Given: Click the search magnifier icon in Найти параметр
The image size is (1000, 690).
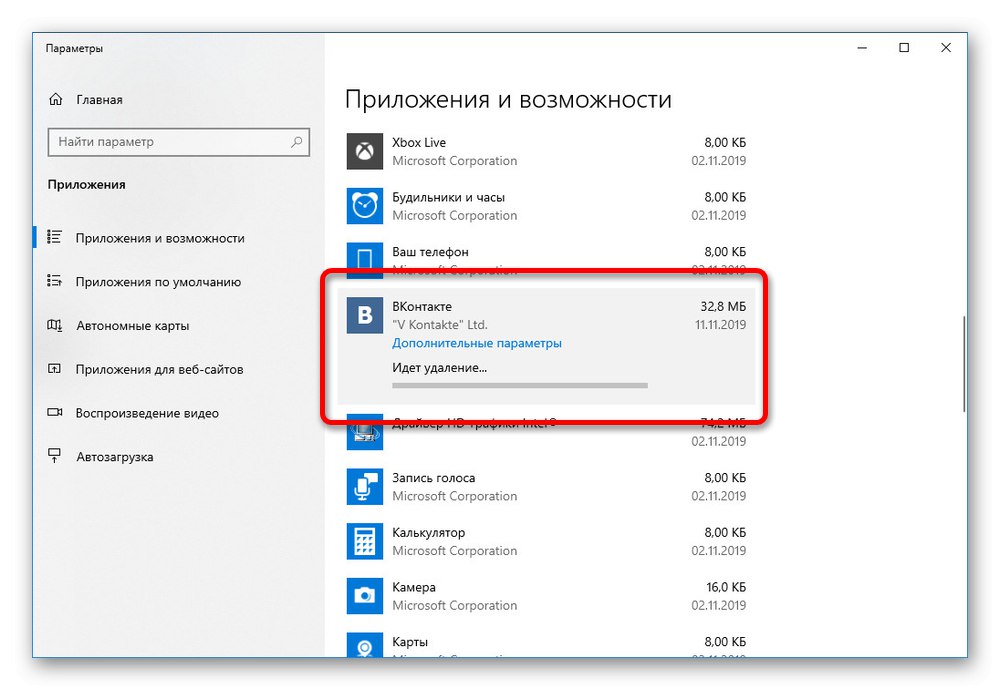Looking at the screenshot, I should pos(297,142).
